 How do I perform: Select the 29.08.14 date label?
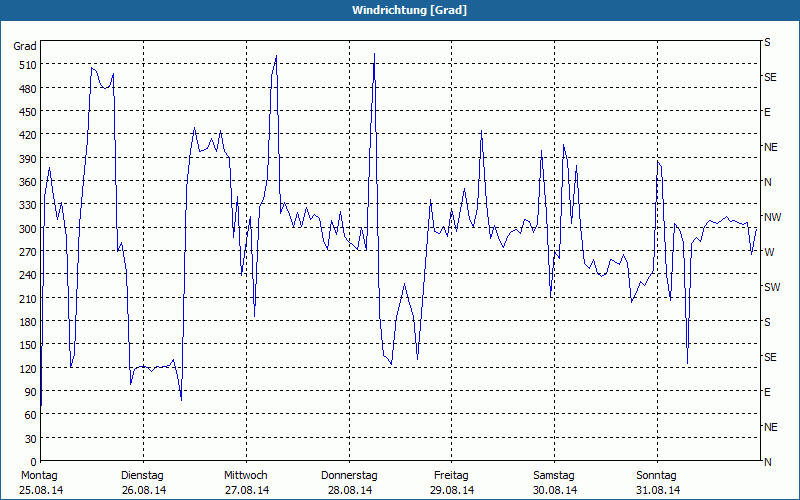[x=452, y=490]
